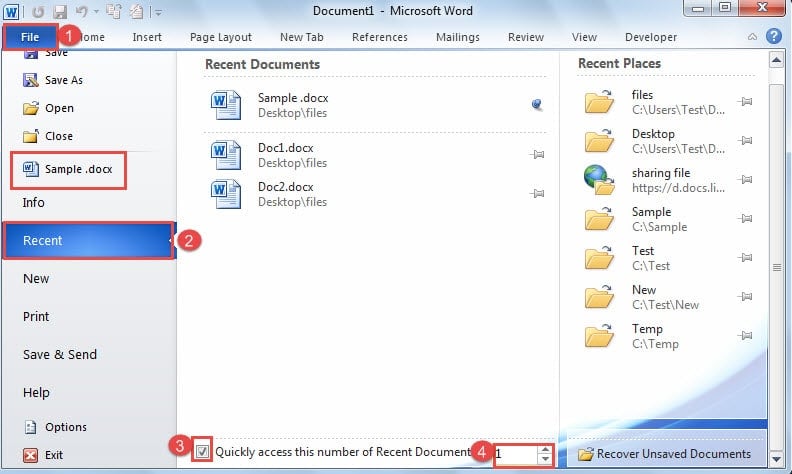
Task: Increase the recent documents count with up arrow
Action: coord(544,448)
